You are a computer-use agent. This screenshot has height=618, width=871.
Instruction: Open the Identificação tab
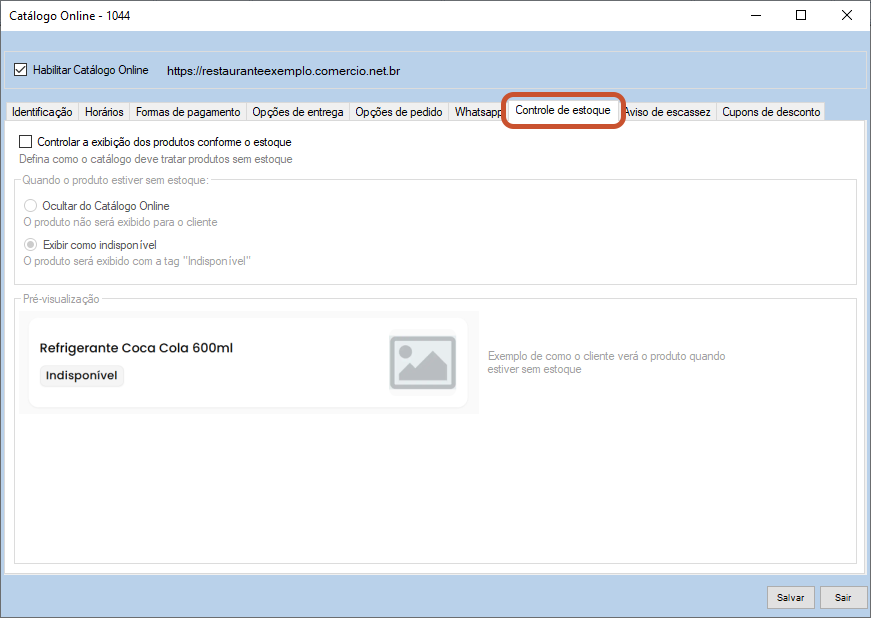42,112
